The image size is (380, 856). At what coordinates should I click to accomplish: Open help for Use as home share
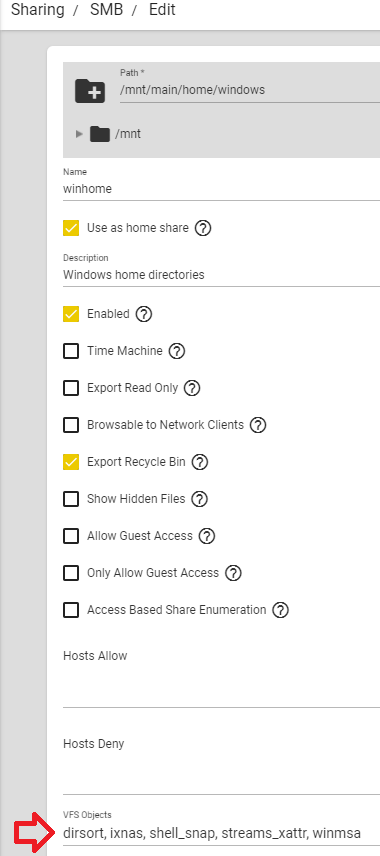203,228
